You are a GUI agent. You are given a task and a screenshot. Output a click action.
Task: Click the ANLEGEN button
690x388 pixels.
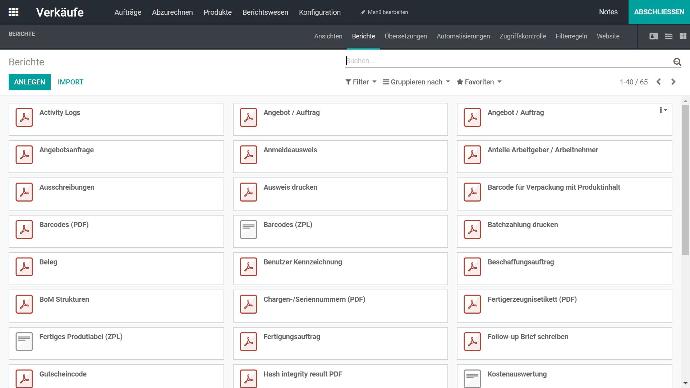30,82
